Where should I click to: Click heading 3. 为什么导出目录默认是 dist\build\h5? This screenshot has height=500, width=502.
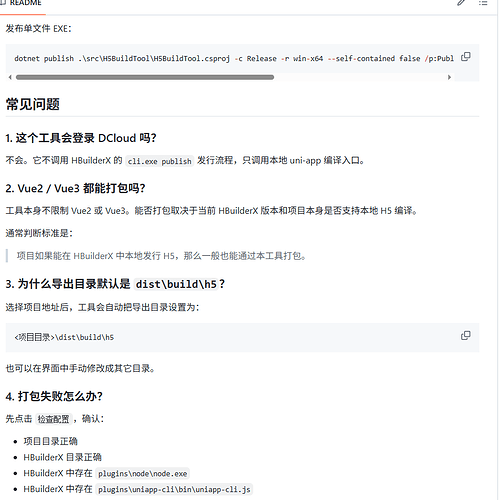[x=115, y=284]
